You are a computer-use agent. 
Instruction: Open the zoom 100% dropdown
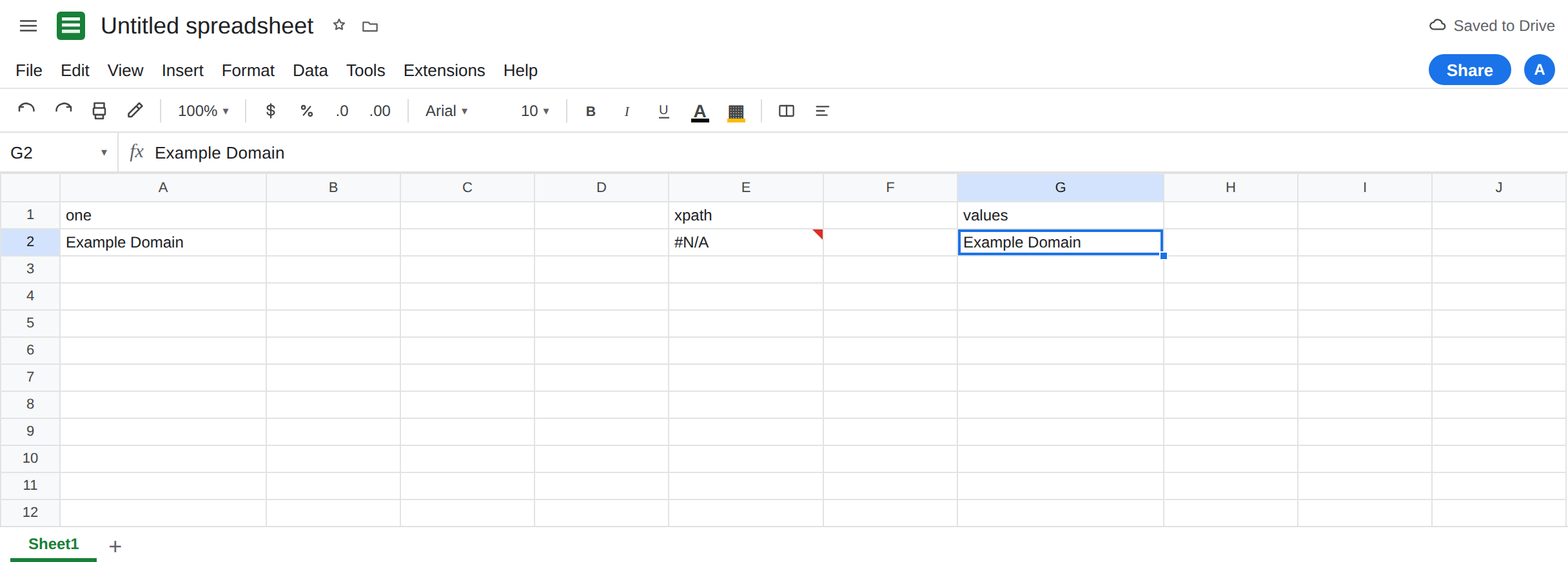click(x=203, y=111)
